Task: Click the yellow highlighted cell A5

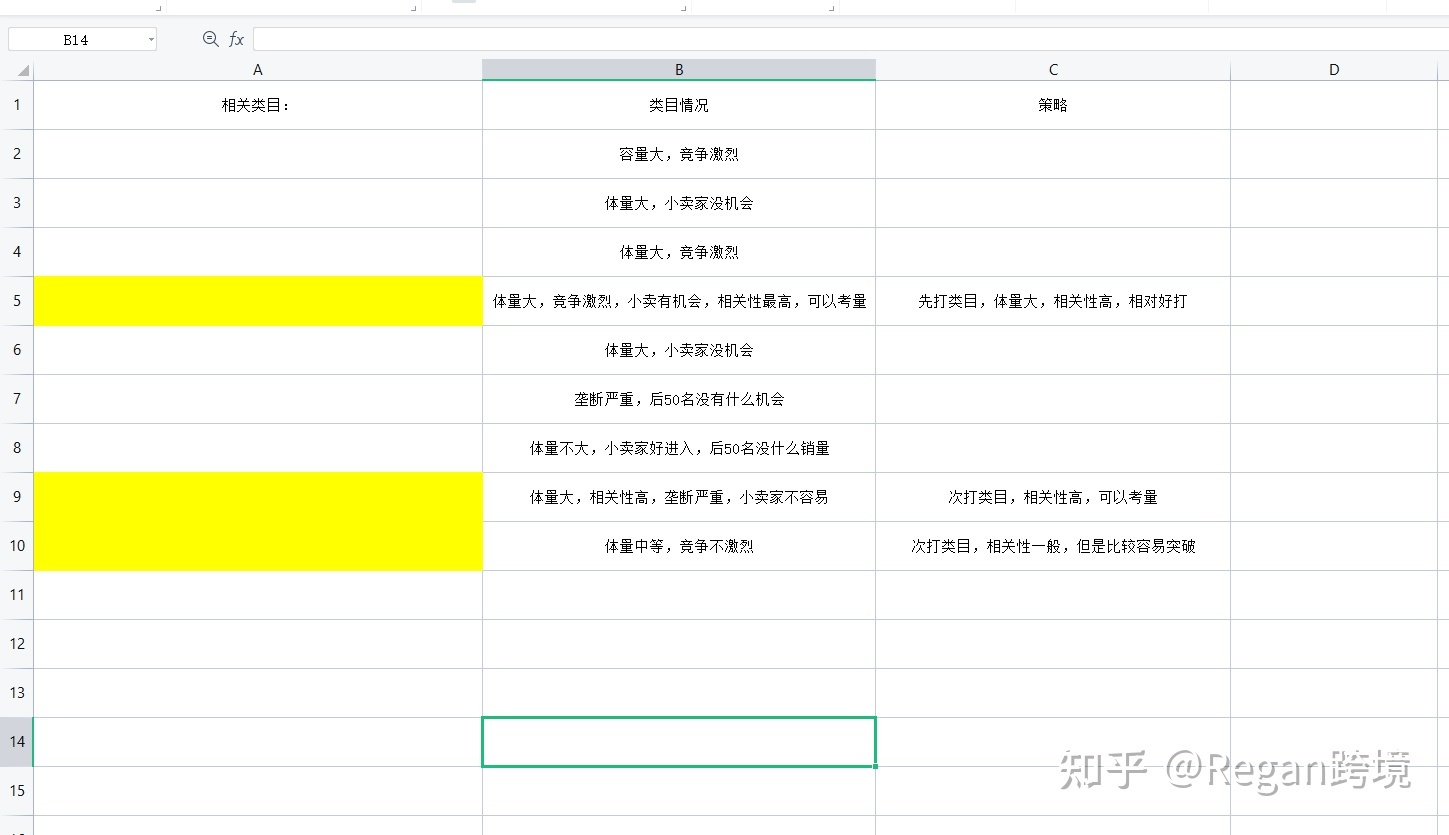Action: (x=257, y=300)
